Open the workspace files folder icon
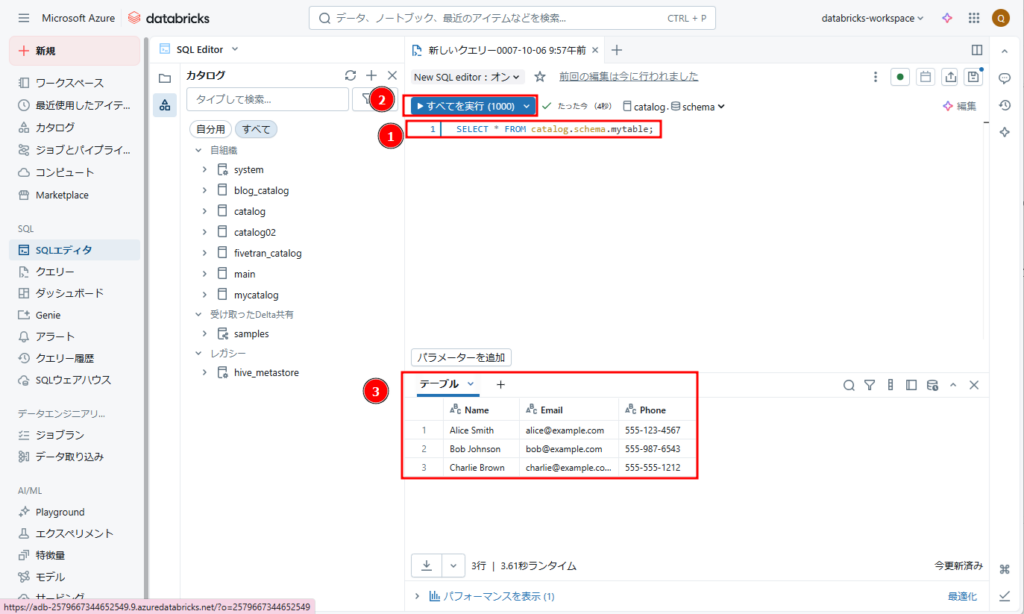The height and width of the screenshot is (614, 1024). pyautogui.click(x=165, y=77)
